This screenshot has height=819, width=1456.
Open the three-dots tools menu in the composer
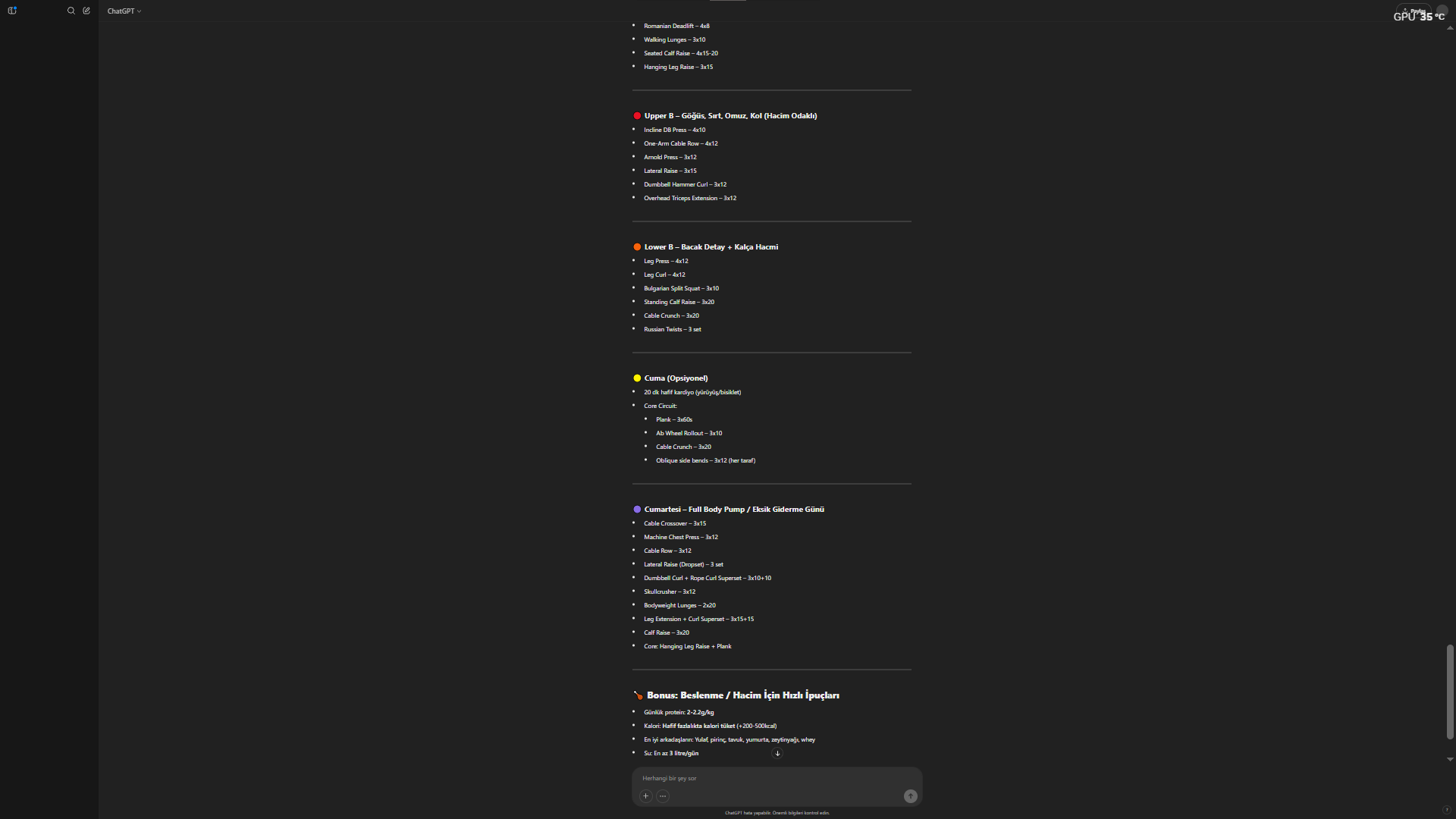point(663,796)
